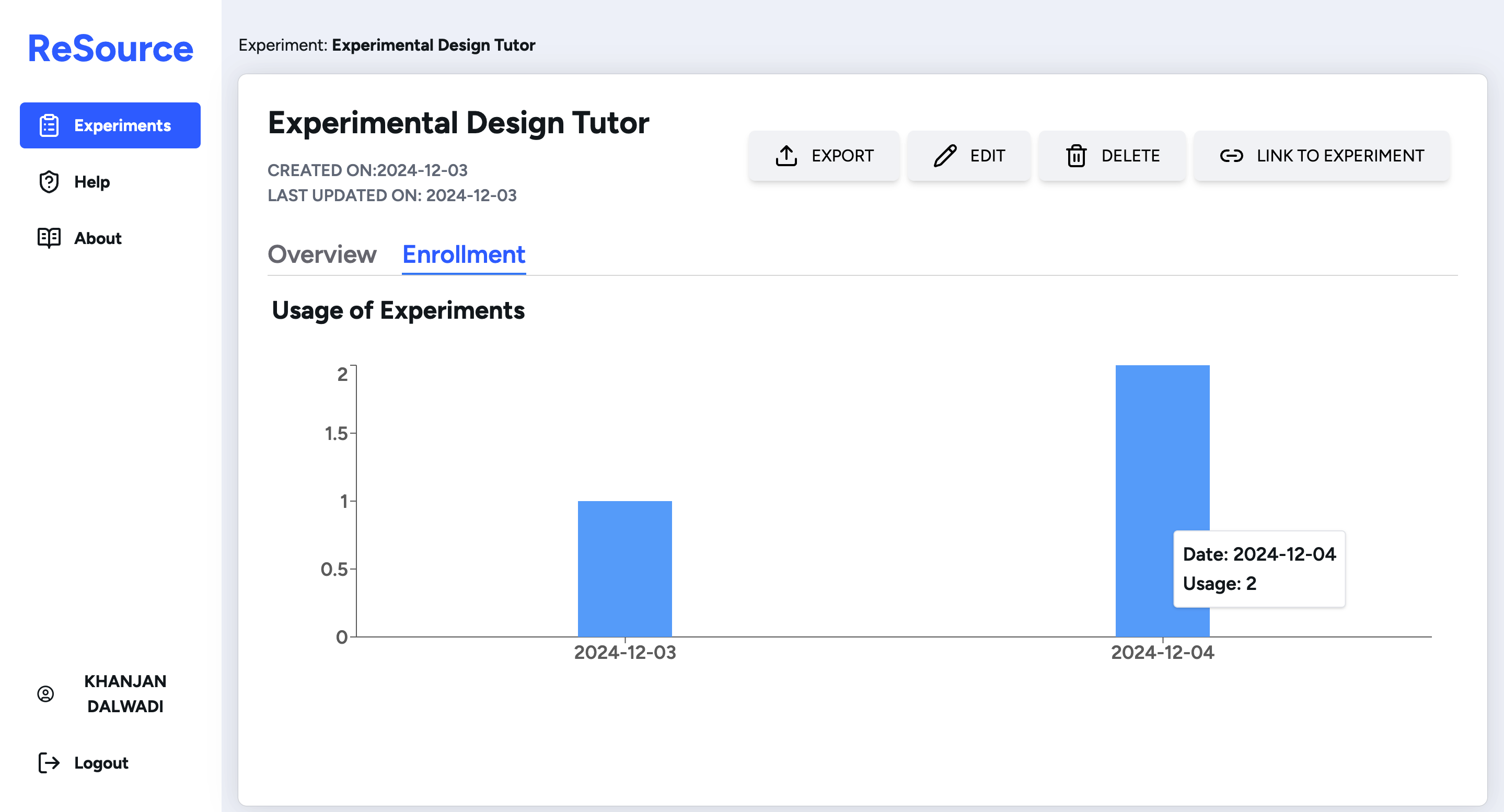Open the Help page from sidebar
Screen dimensions: 1504x812
(x=91, y=182)
